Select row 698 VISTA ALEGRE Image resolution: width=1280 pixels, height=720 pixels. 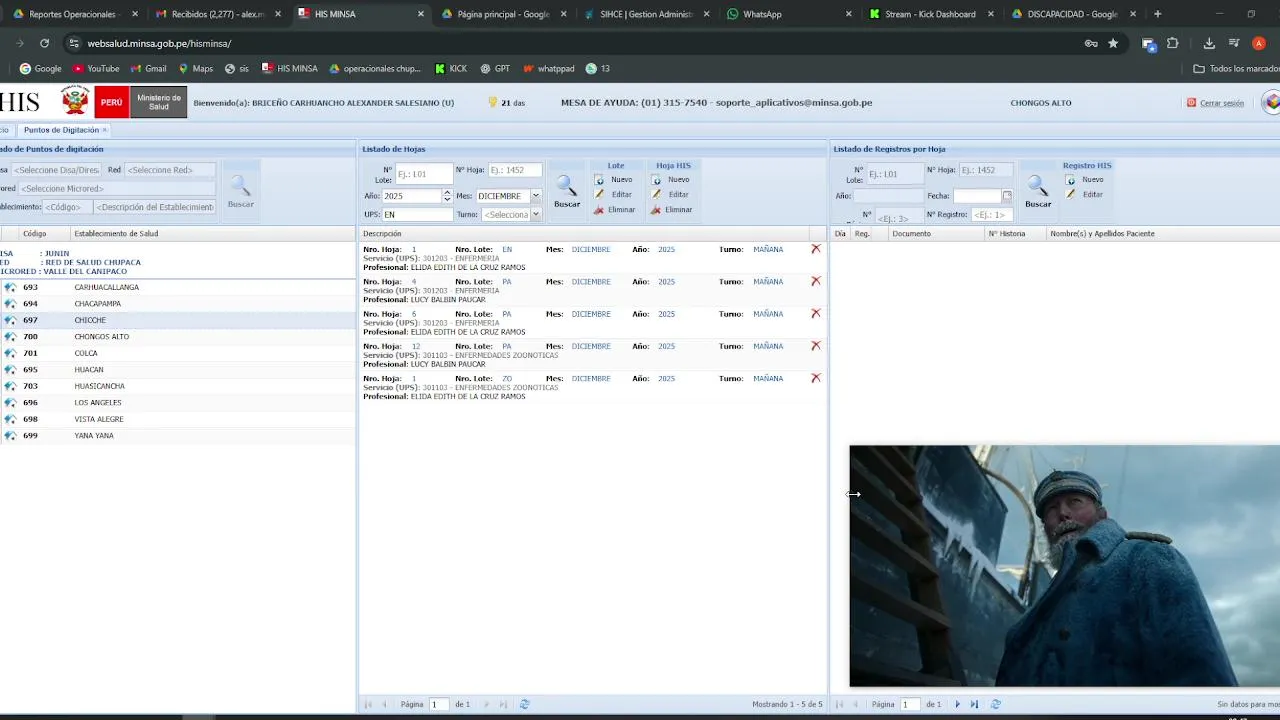pyautogui.click(x=178, y=419)
